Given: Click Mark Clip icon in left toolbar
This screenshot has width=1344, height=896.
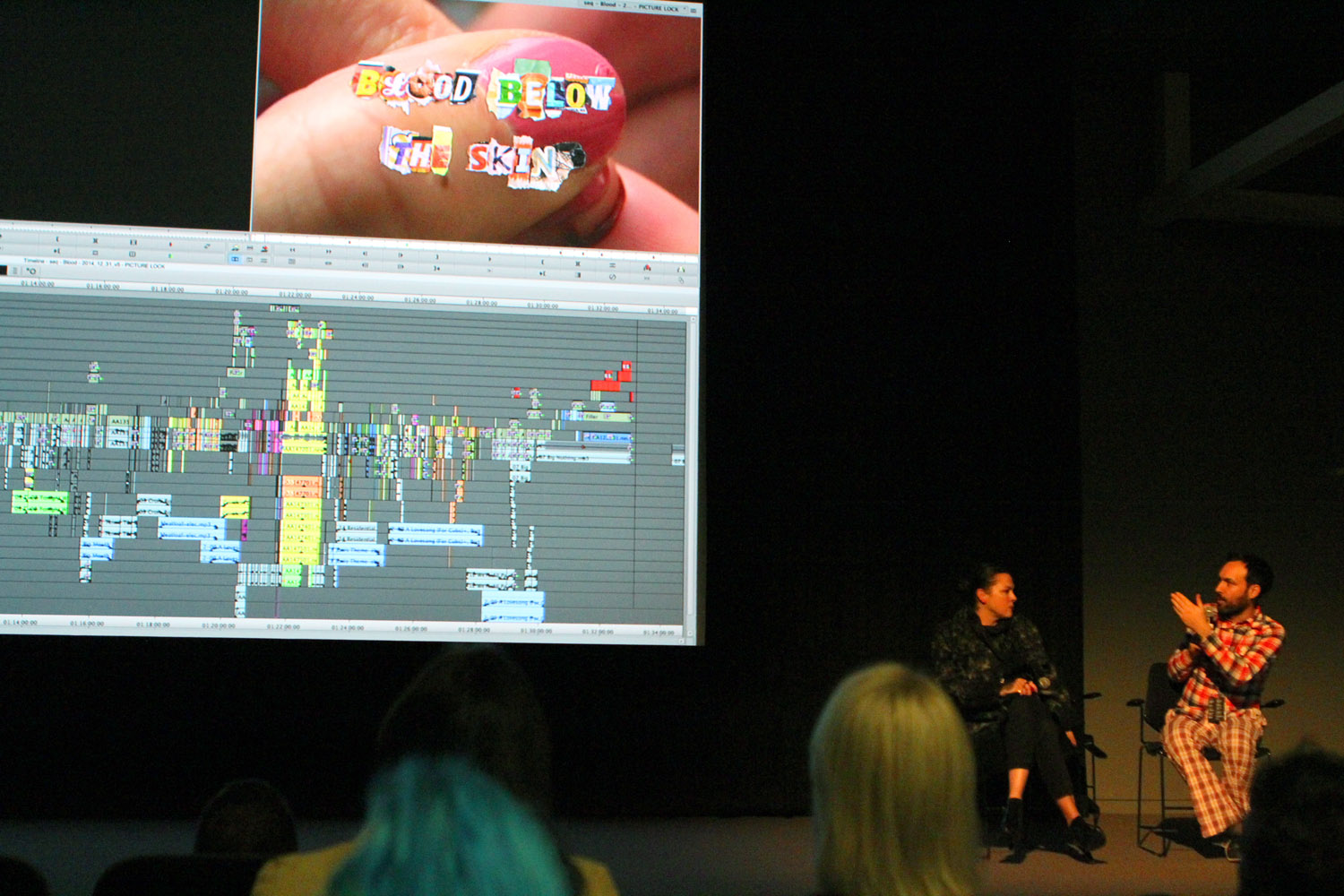Looking at the screenshot, I should point(95,240).
